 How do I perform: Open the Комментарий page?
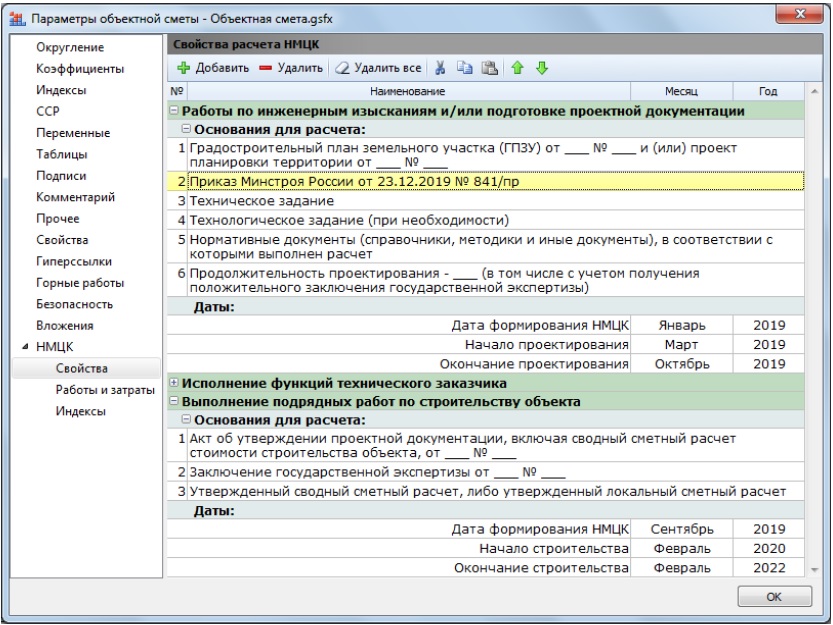click(x=75, y=197)
